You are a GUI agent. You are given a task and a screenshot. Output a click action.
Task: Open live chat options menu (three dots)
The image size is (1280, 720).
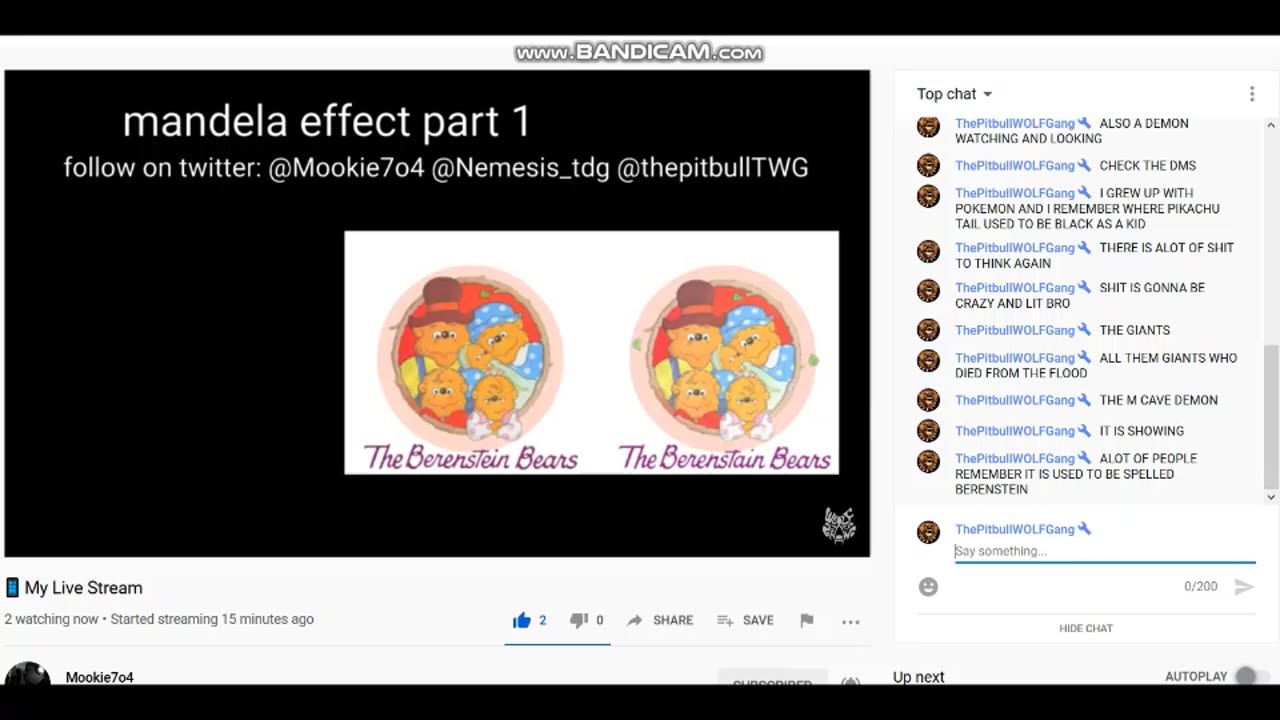(1251, 94)
